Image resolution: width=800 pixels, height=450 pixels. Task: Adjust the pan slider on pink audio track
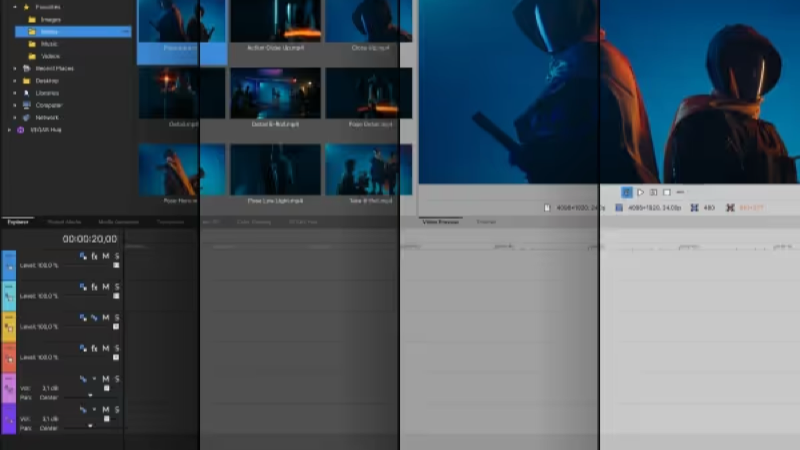click(x=90, y=396)
